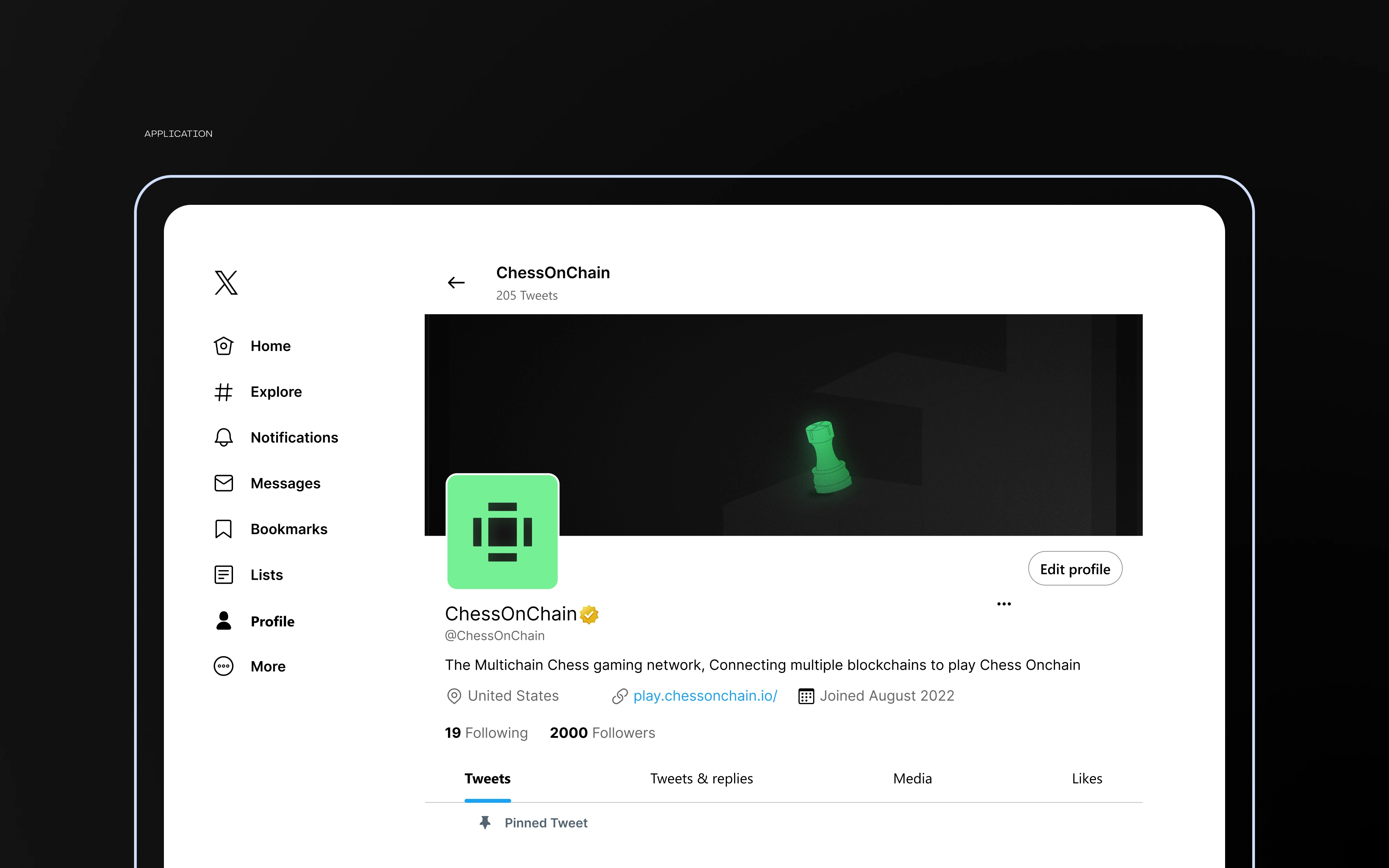Open the Bookmarks menu item
Viewport: 1389px width, 868px height.
[x=271, y=529]
